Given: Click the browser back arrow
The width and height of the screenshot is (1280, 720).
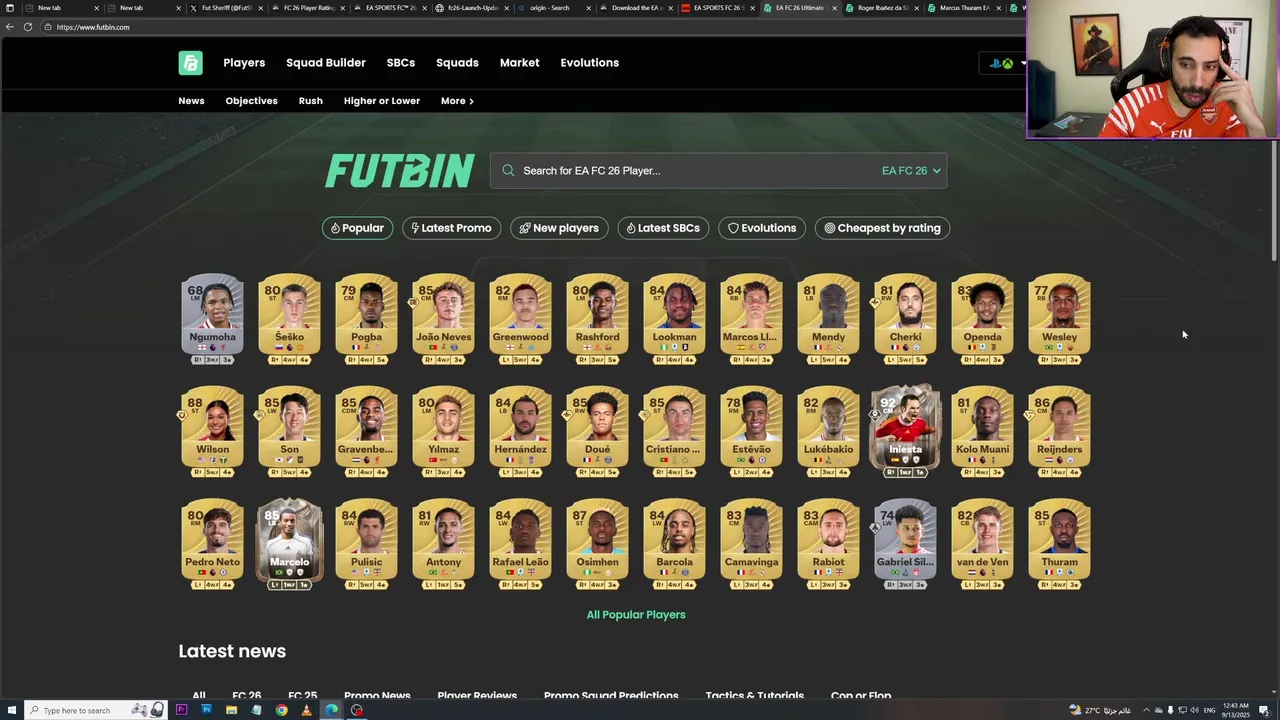Looking at the screenshot, I should 10,27.
